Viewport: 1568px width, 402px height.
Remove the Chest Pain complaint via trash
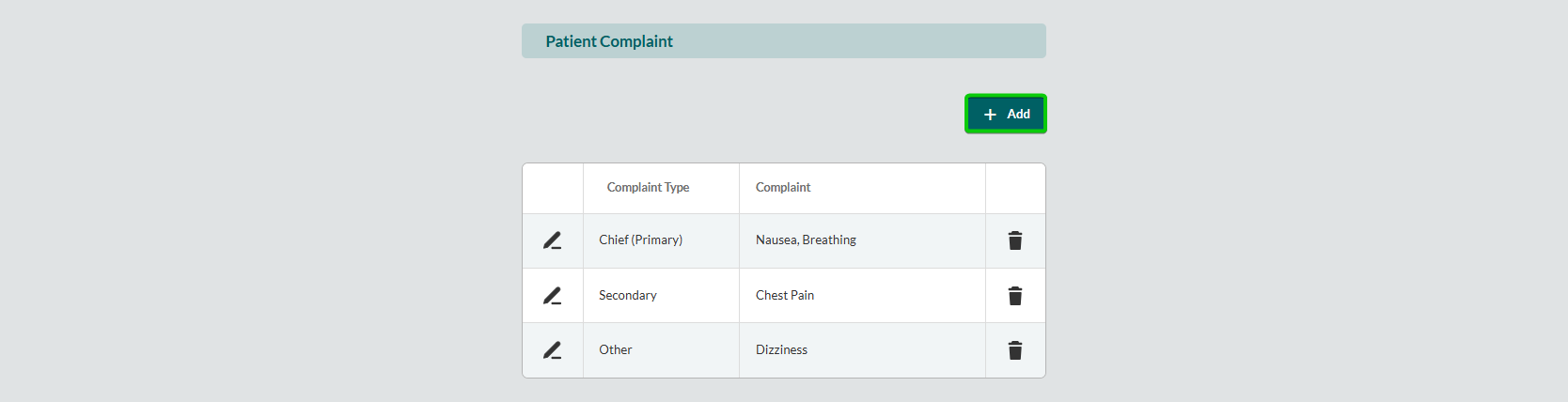tap(1015, 296)
